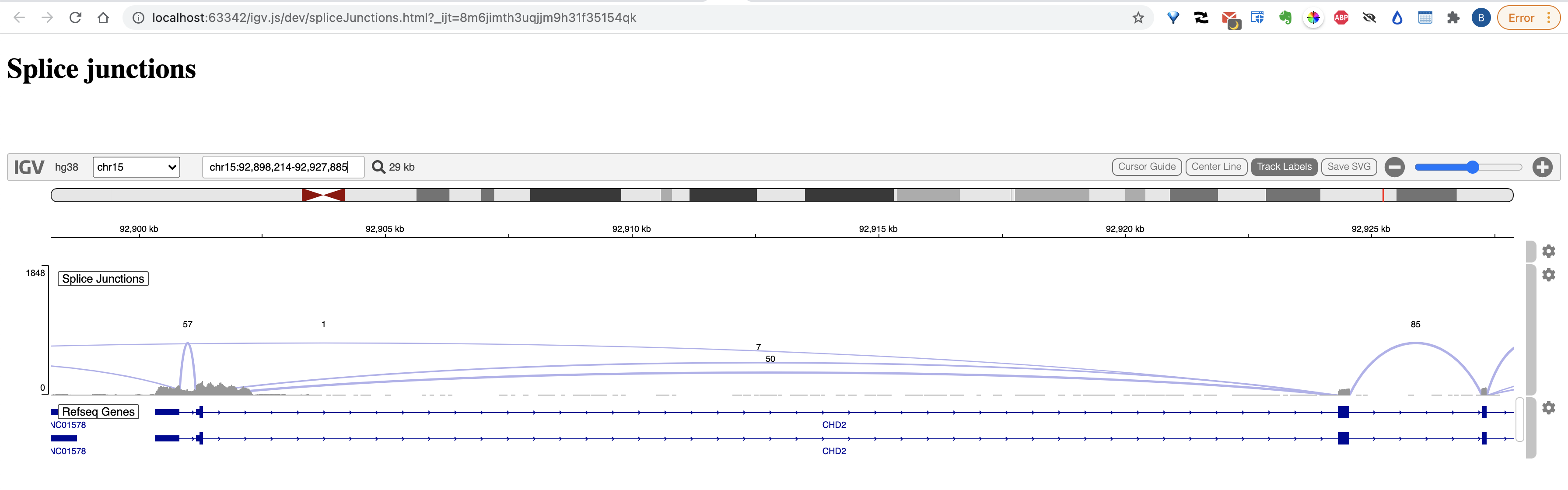Enable the Cursor Guide

click(x=1147, y=166)
